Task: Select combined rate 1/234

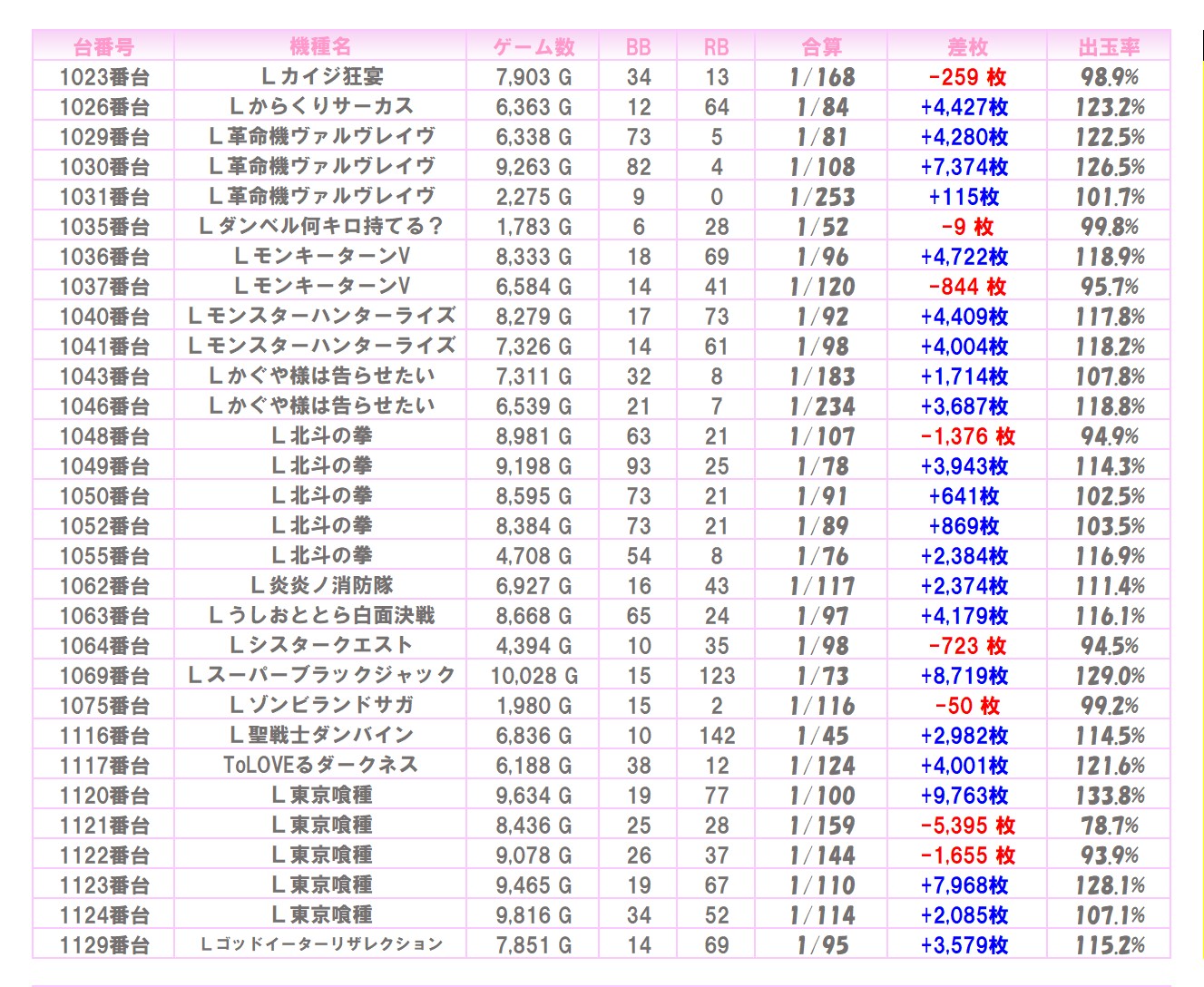Action: point(822,406)
